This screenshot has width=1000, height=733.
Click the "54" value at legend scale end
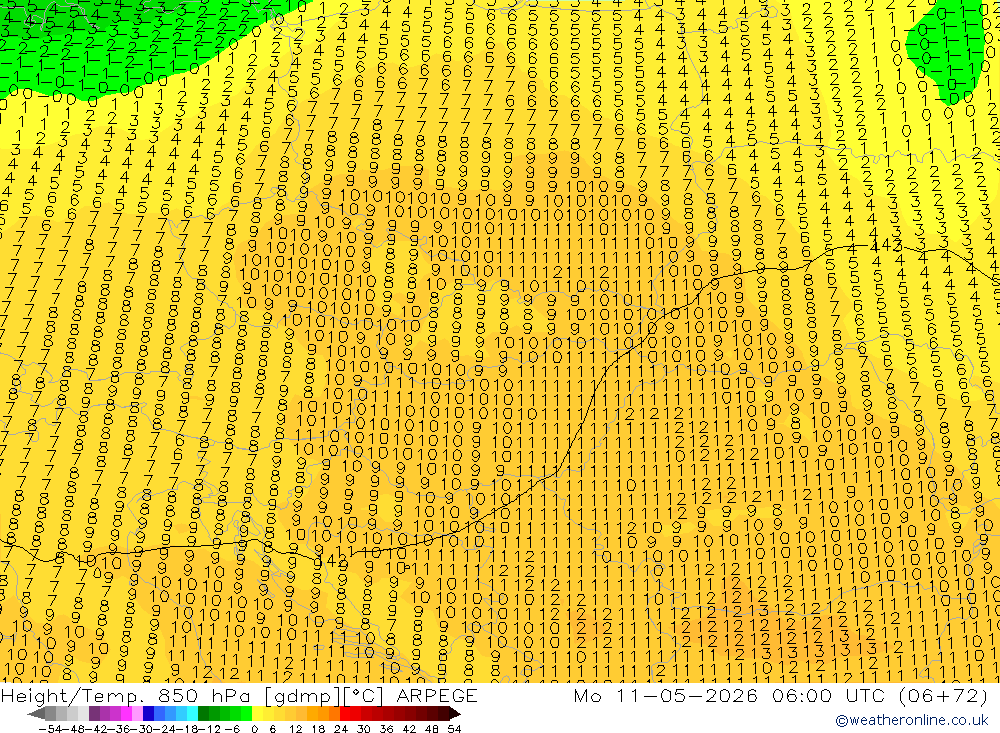pyautogui.click(x=454, y=729)
